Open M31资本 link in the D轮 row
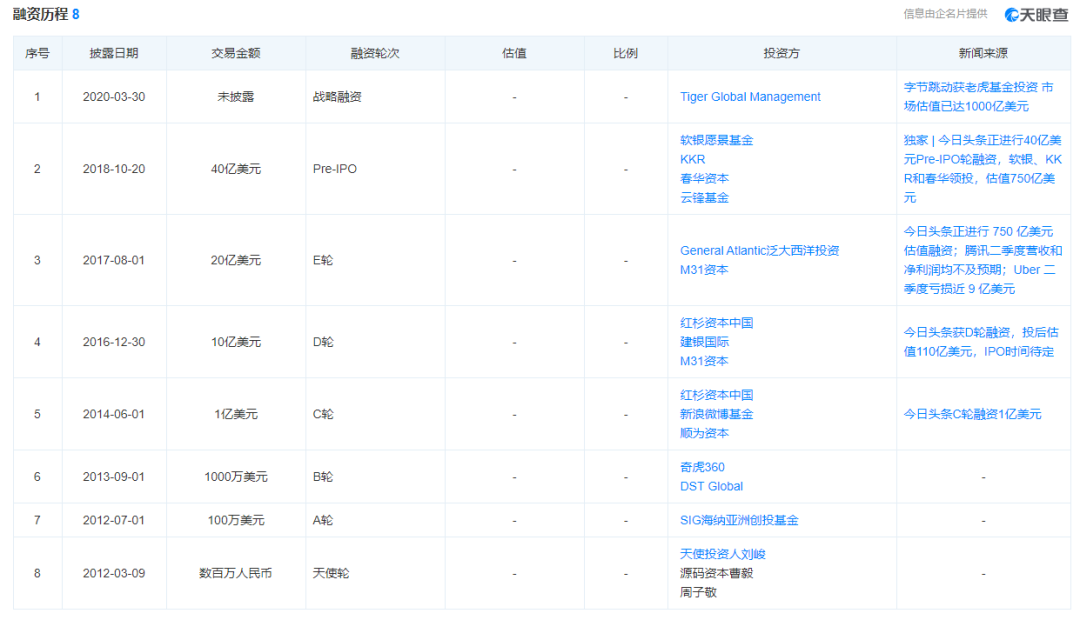This screenshot has width=1080, height=620. (x=704, y=362)
